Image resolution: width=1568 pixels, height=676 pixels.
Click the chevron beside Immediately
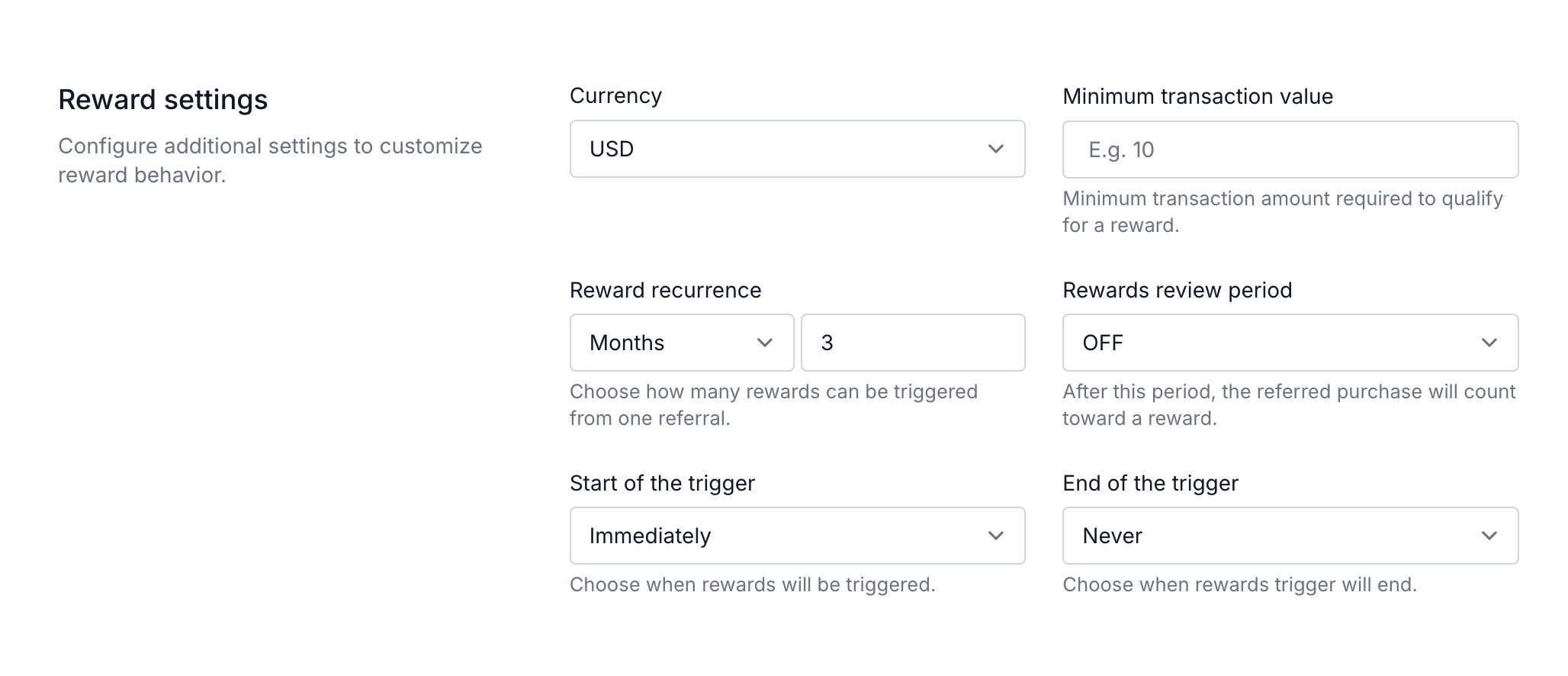point(995,536)
